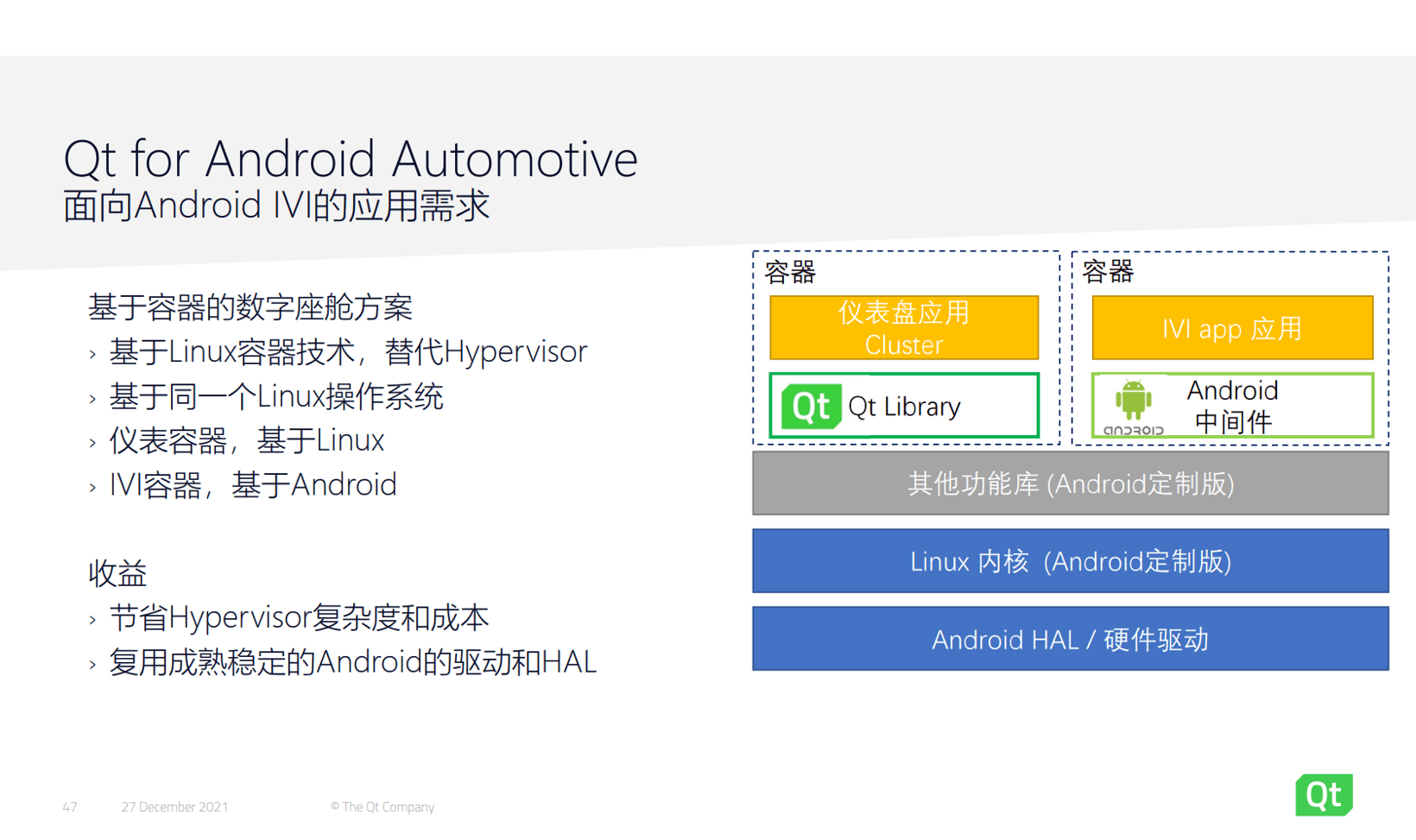
Task: Click bullet '基于同一个Linux操作系统'
Action: tap(276, 396)
